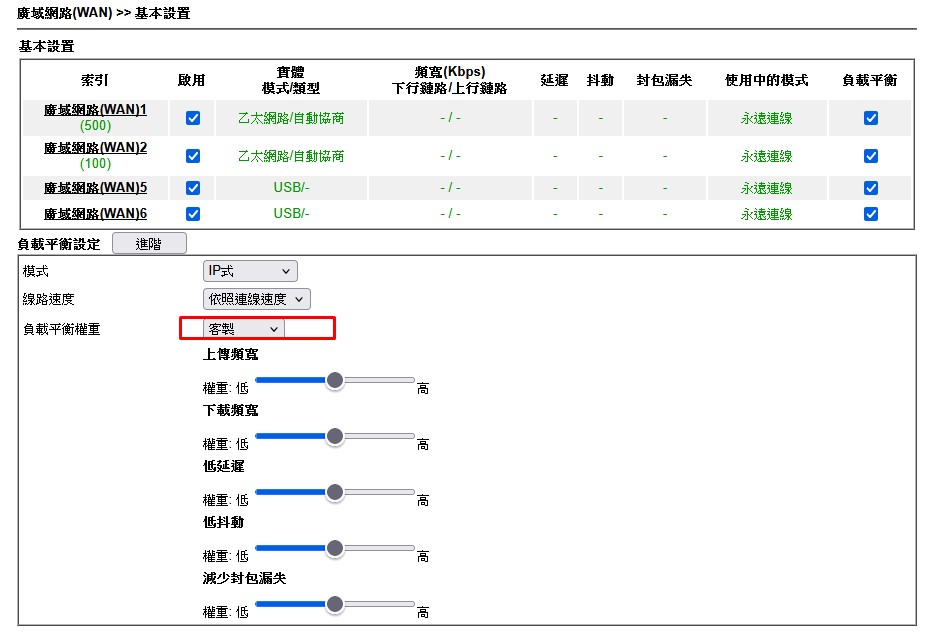
Task: Open the 廣域網路(WAN)6 settings link
Action: [95, 214]
